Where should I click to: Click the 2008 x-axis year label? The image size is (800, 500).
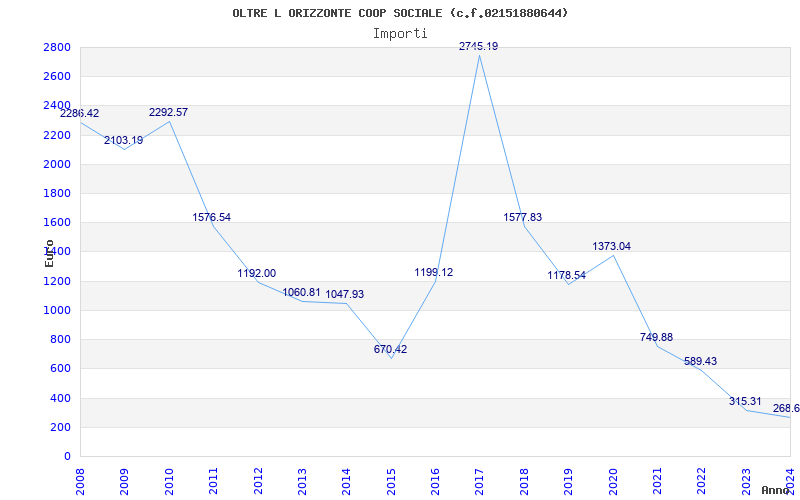pyautogui.click(x=80, y=481)
